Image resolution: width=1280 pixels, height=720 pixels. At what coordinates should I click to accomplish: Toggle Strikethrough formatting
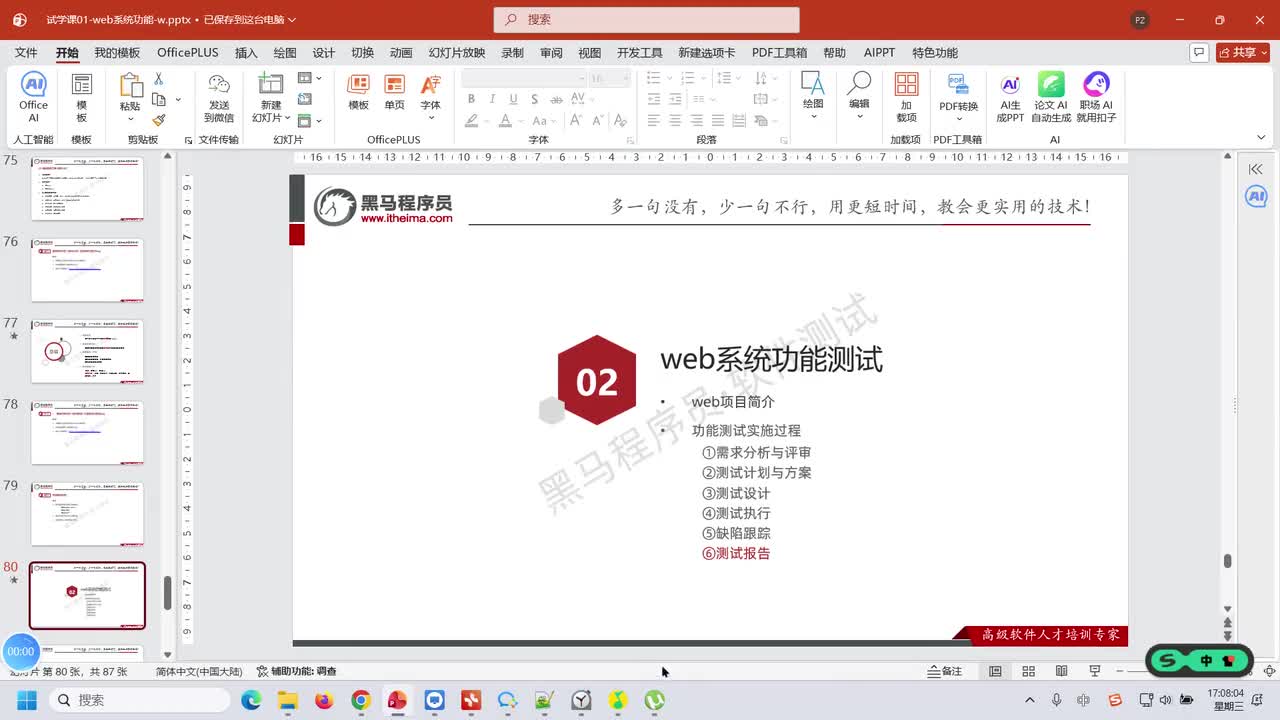555,99
